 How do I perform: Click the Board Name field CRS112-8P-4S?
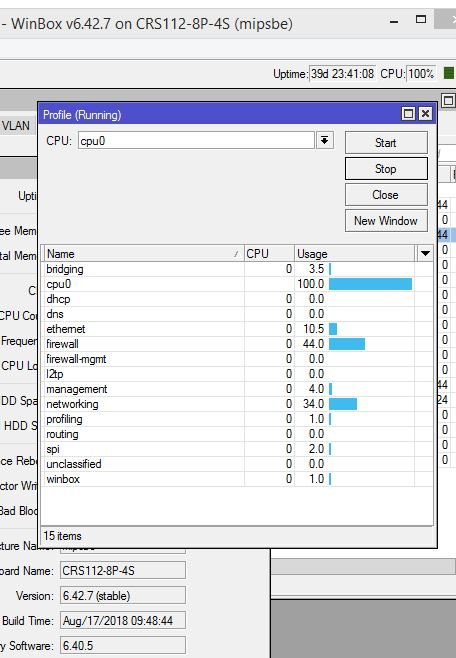[x=123, y=571]
